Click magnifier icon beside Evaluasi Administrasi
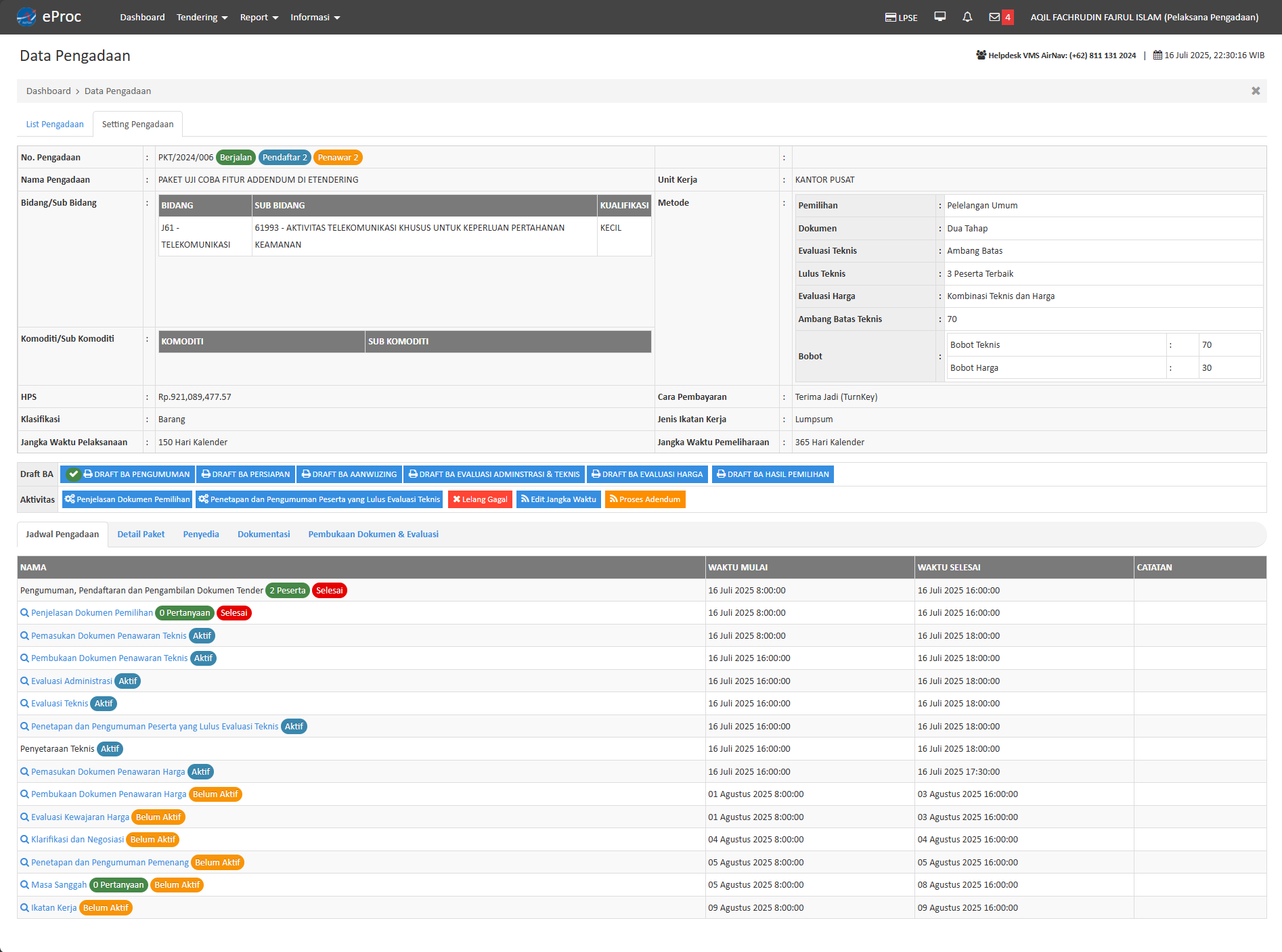This screenshot has width=1282, height=952. [x=24, y=681]
